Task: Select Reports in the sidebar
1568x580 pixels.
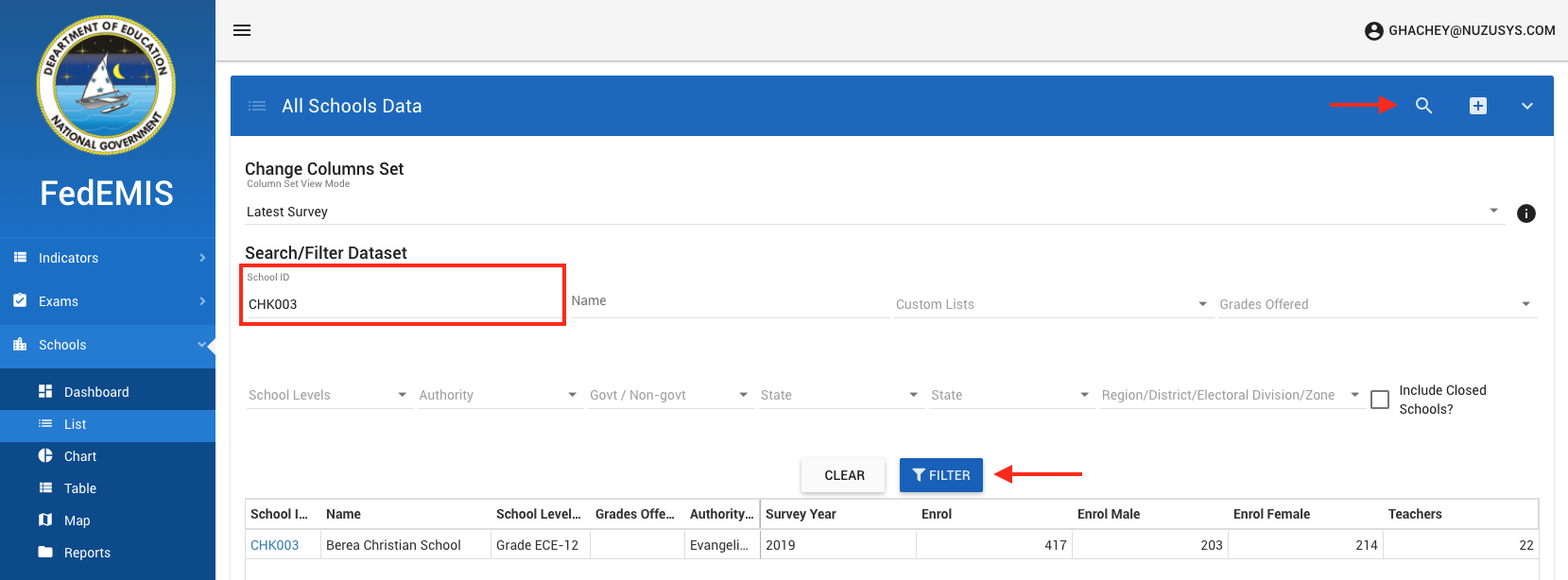Action: point(87,553)
